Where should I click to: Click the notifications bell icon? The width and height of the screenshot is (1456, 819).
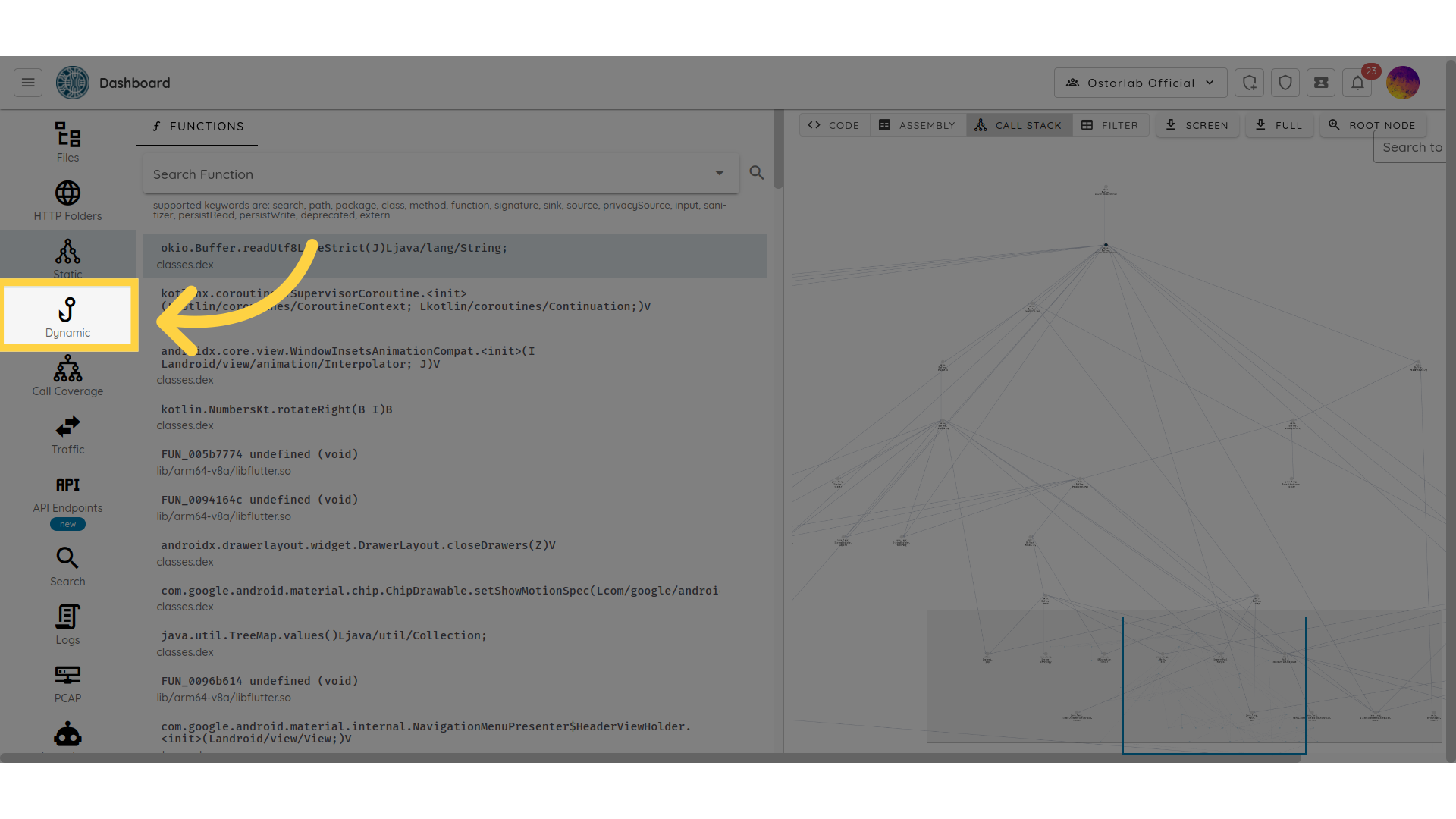tap(1357, 83)
